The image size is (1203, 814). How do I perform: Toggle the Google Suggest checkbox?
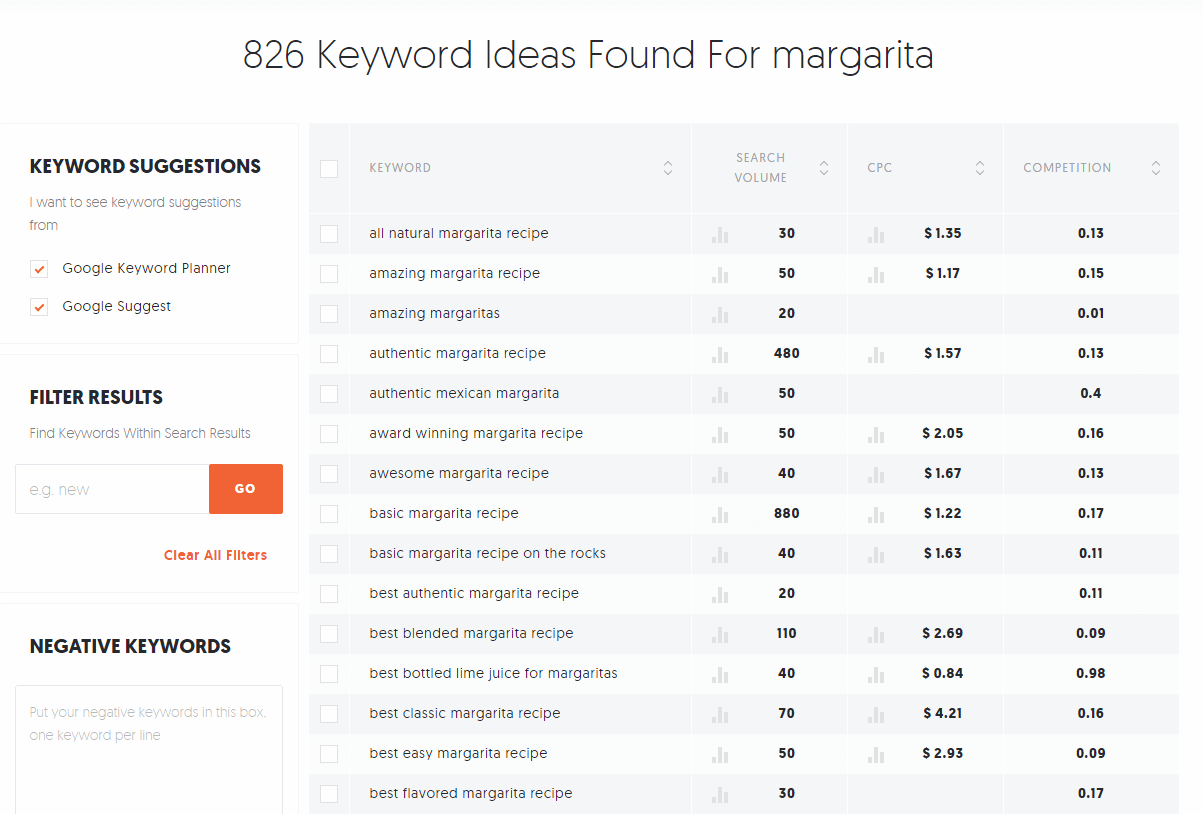coord(40,307)
